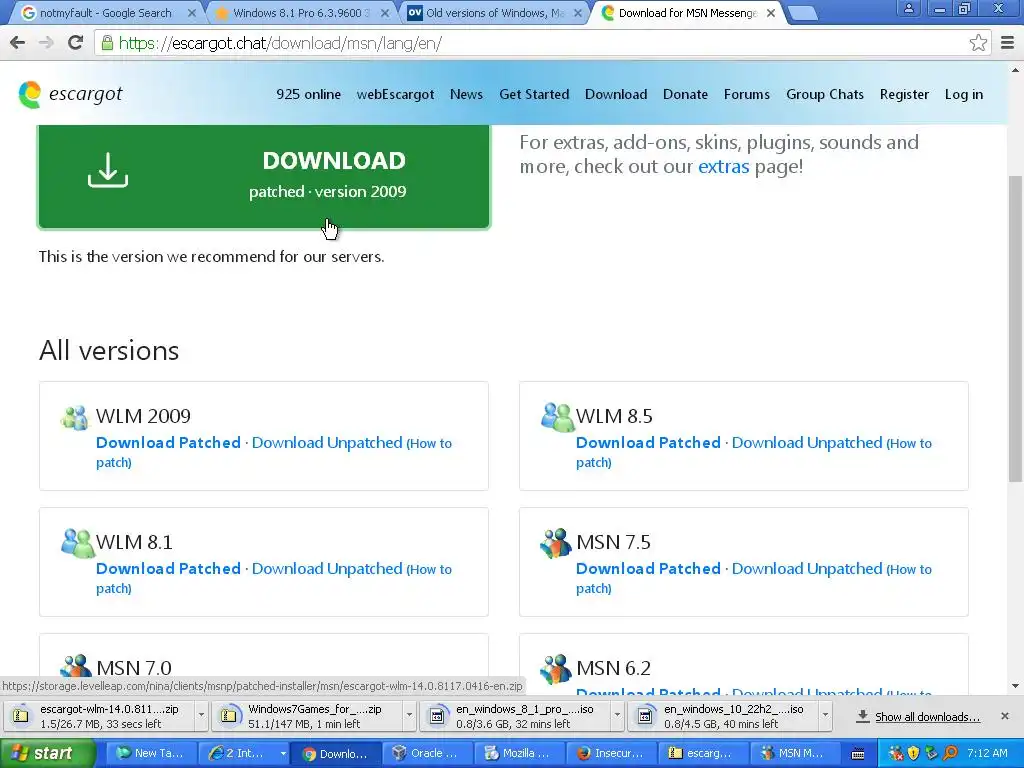
Task: Open Forums in the navigation bar
Action: (x=746, y=94)
